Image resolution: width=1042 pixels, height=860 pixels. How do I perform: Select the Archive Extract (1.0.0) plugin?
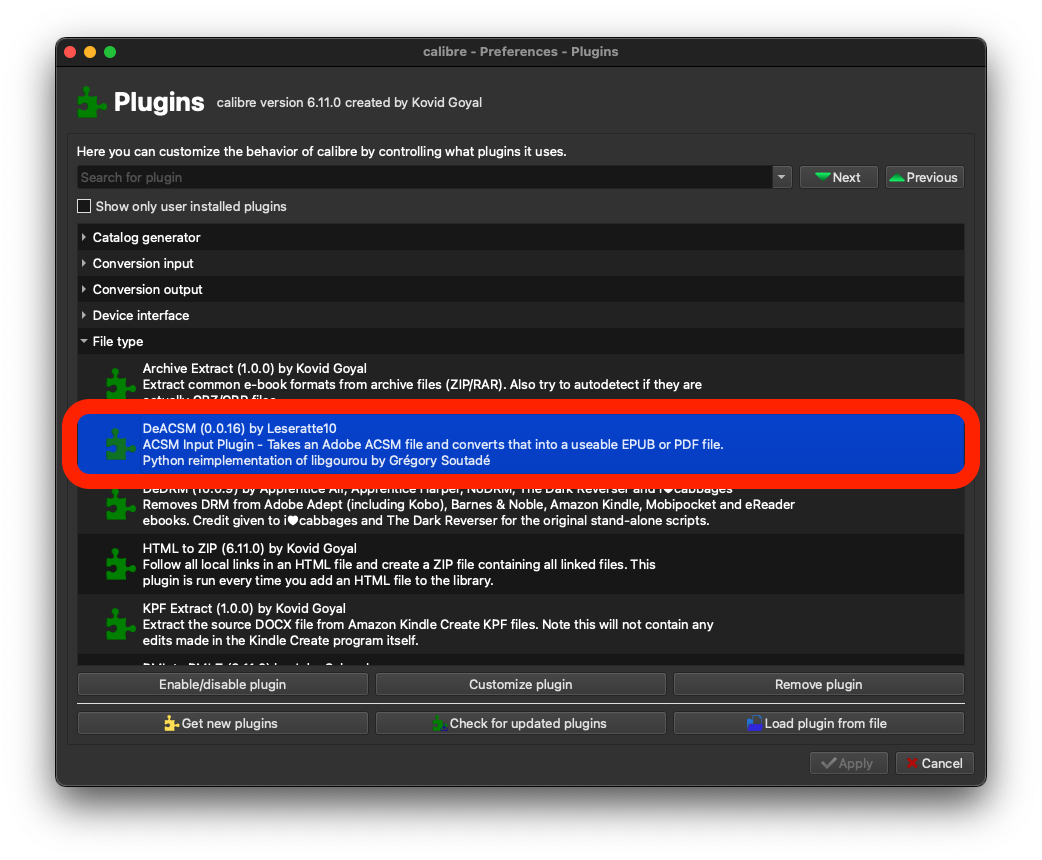point(520,377)
